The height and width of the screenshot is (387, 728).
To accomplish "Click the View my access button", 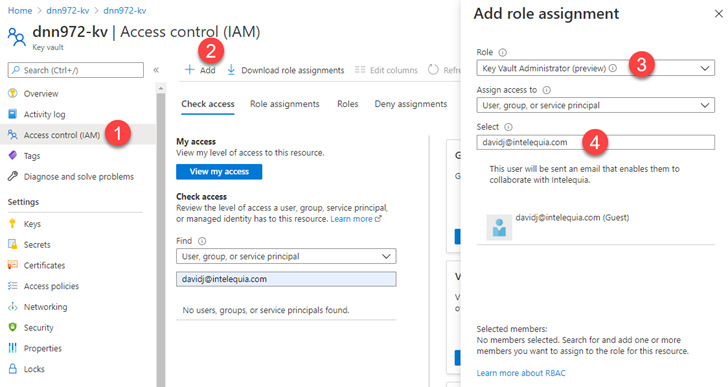I will coord(219,172).
